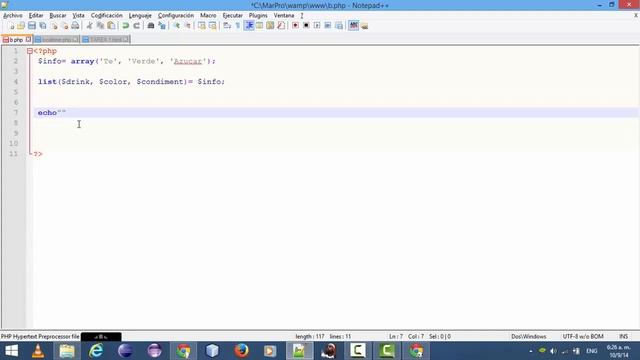Open the Vista menu
This screenshot has width=640, height=360.
tap(78, 16)
